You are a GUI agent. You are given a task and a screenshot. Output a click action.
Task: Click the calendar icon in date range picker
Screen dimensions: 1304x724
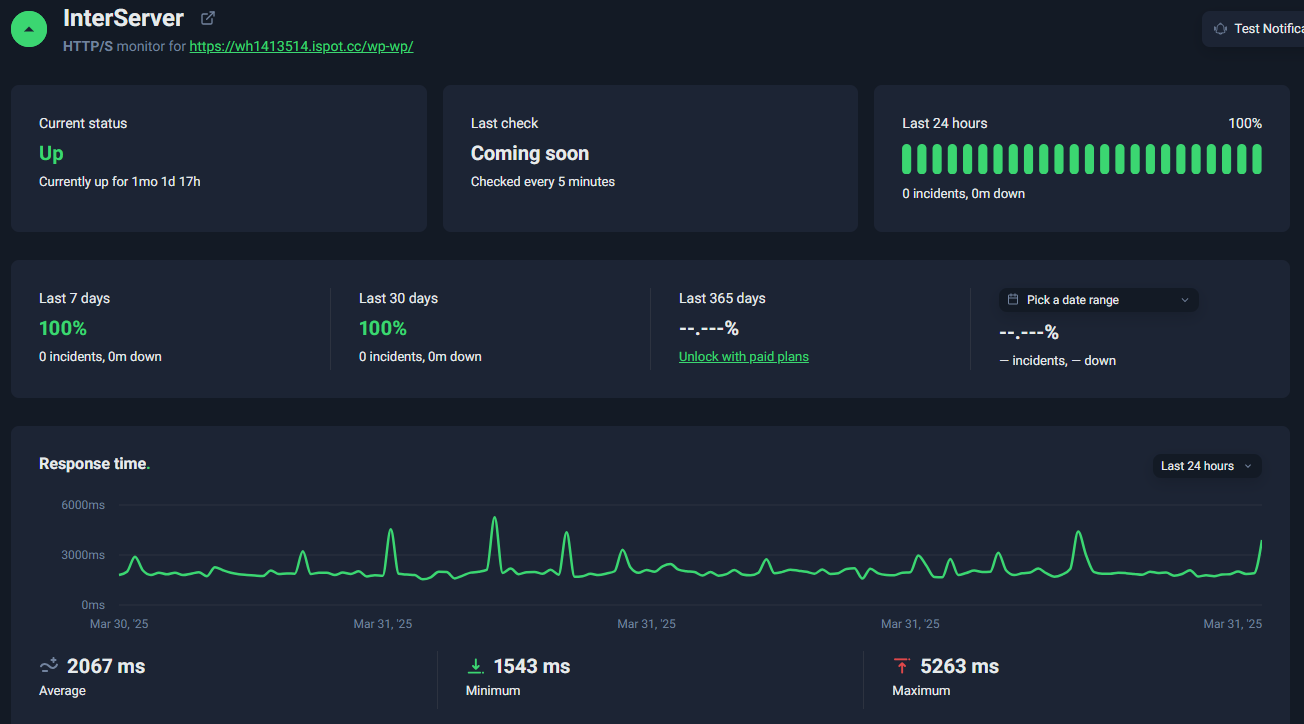point(1012,299)
